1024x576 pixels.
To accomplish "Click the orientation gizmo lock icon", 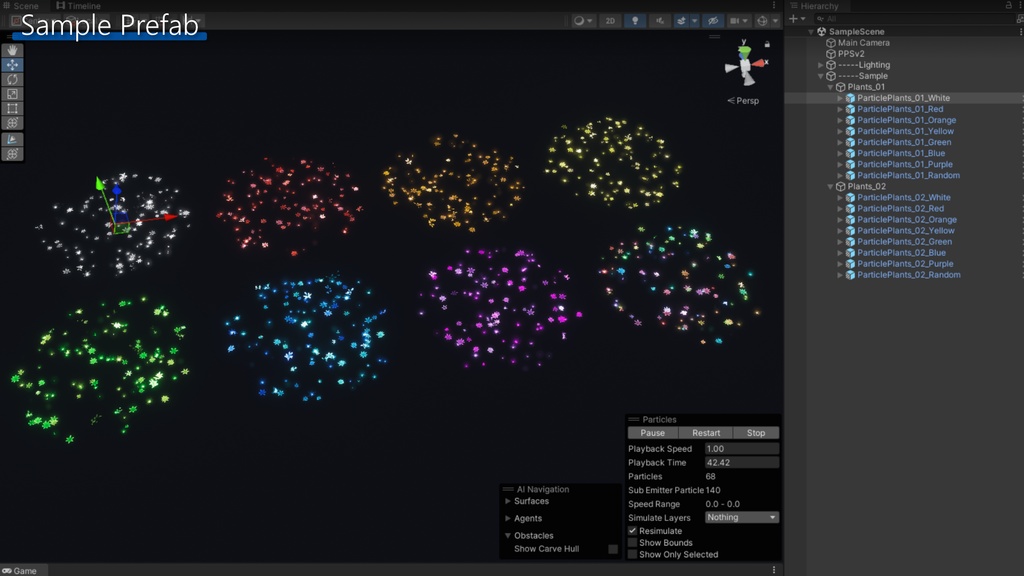I will click(767, 44).
